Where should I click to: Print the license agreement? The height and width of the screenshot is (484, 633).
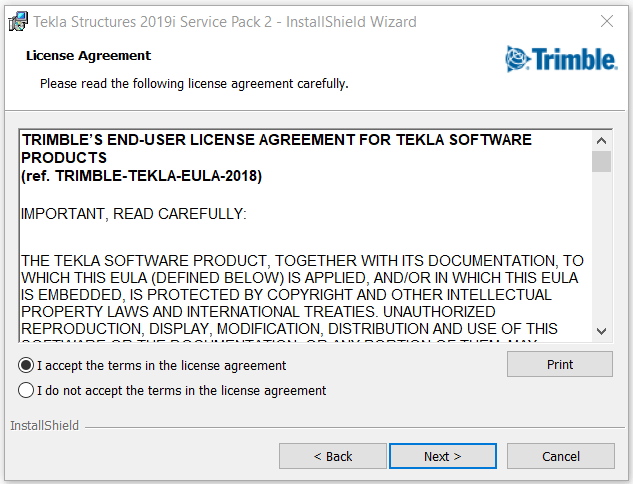[560, 364]
